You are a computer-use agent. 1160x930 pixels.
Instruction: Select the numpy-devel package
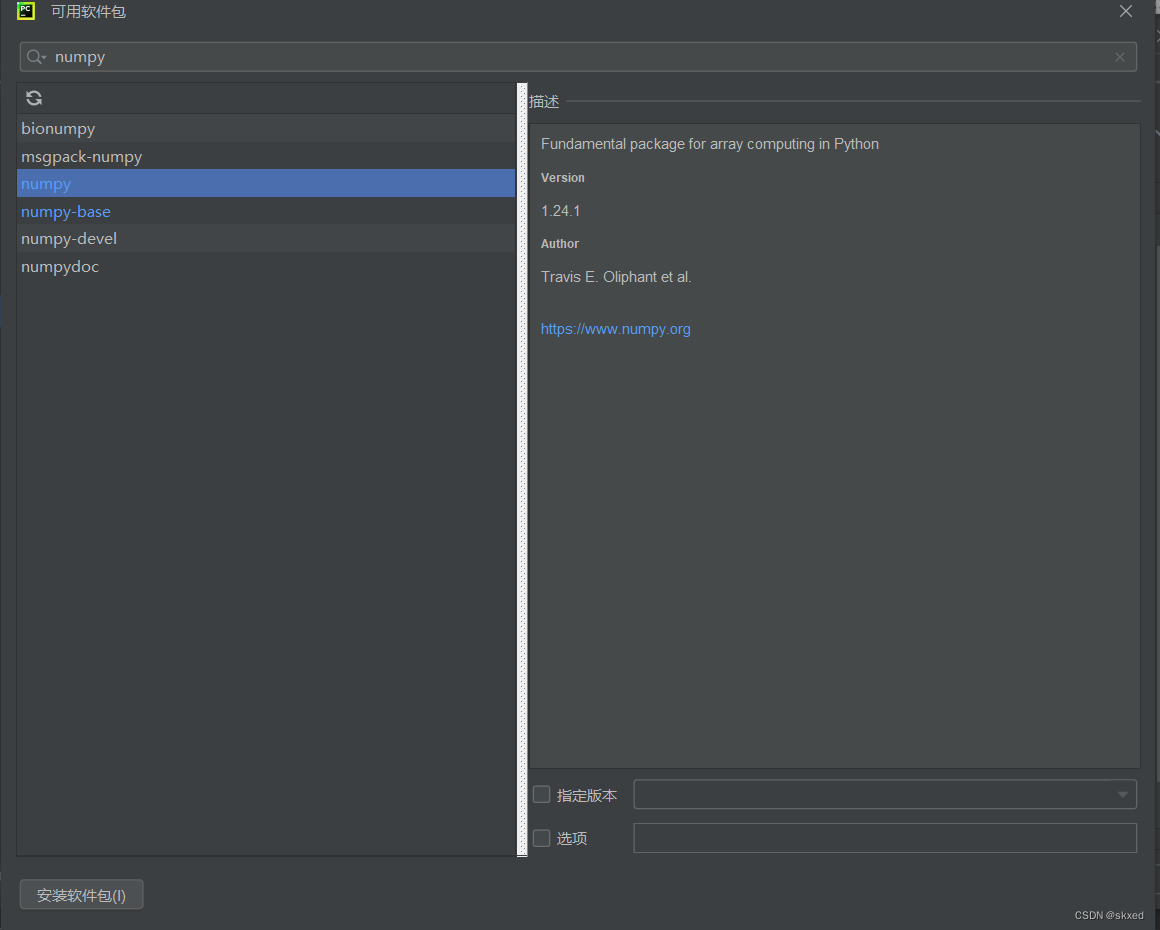coord(266,239)
